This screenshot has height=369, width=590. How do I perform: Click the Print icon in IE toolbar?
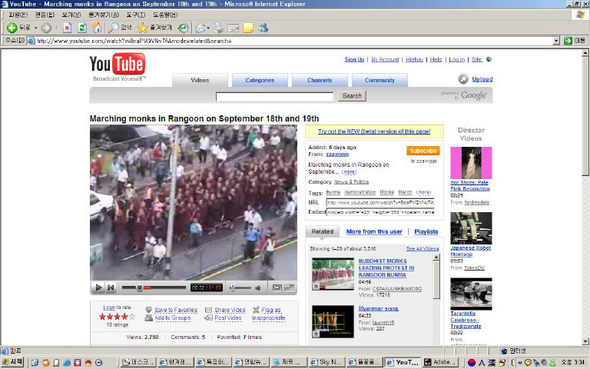click(x=219, y=27)
